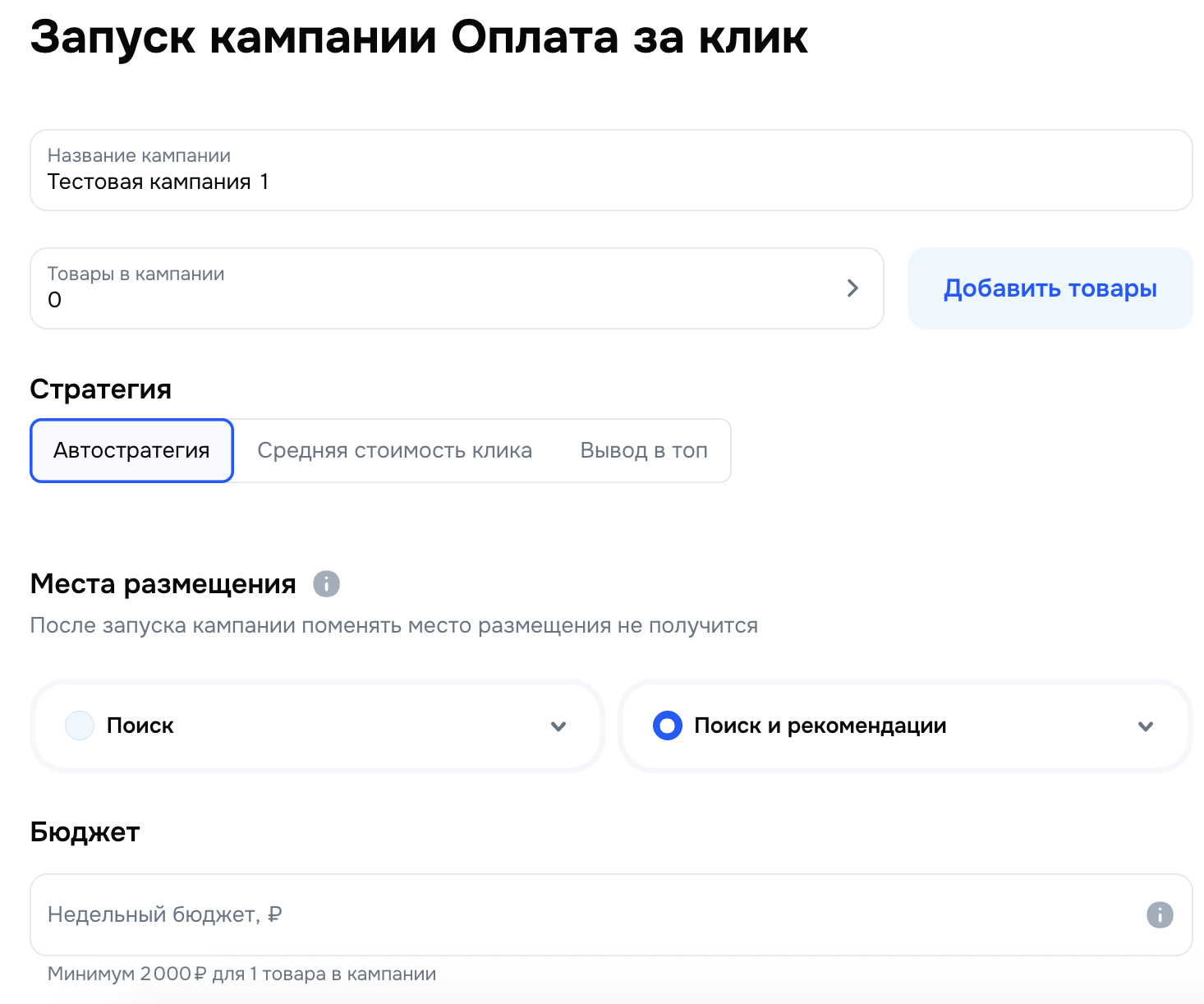
Task: Choose the Средняя стоимость клика strategy tab
Action: [x=394, y=451]
